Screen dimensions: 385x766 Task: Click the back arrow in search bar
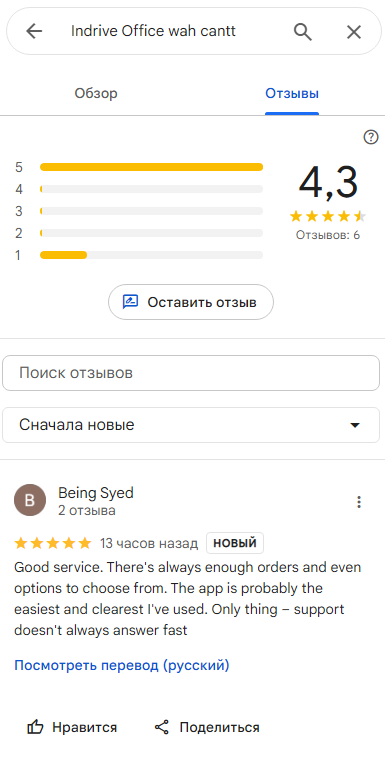tap(34, 32)
